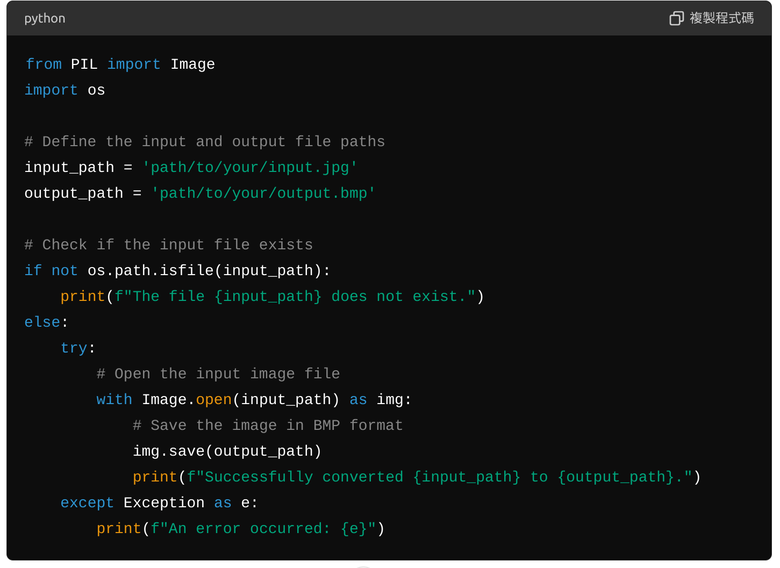Click the 'Save the image in BMP format' comment
Image resolution: width=780 pixels, height=568 pixels.
(268, 425)
